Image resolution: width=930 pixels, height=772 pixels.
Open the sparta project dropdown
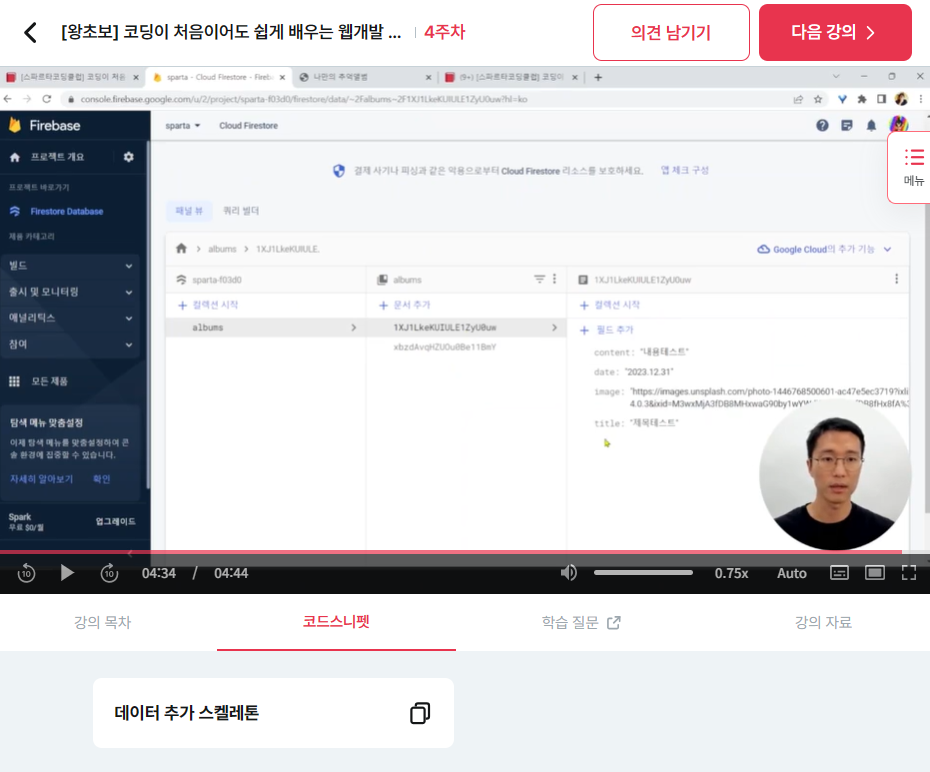coord(183,126)
